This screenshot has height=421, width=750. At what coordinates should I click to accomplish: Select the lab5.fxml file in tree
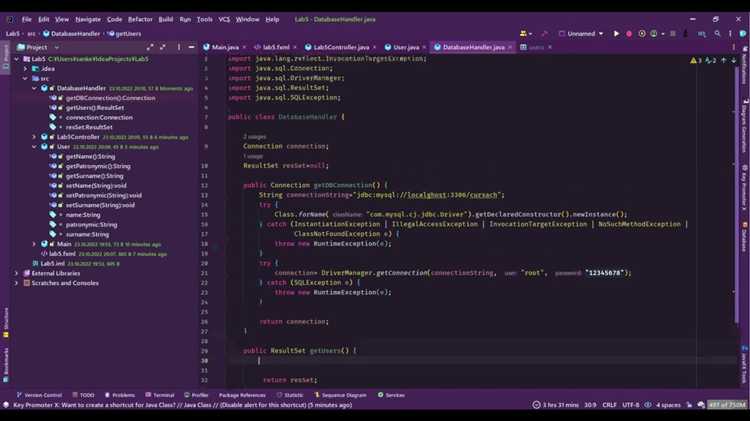click(x=62, y=254)
